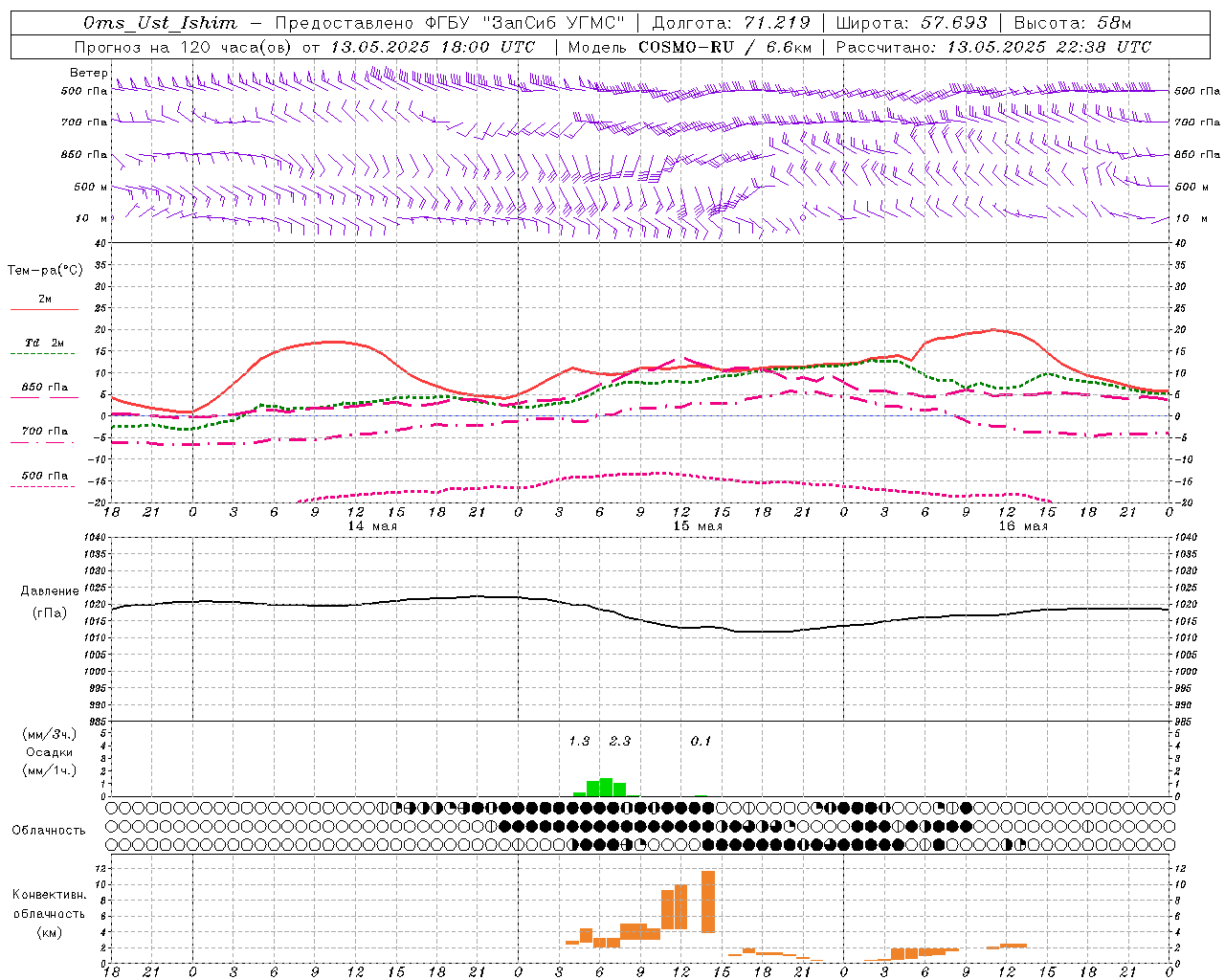Click the Прогноз на 120 часа(ов) text
This screenshot has width=1225, height=980.
[x=184, y=47]
